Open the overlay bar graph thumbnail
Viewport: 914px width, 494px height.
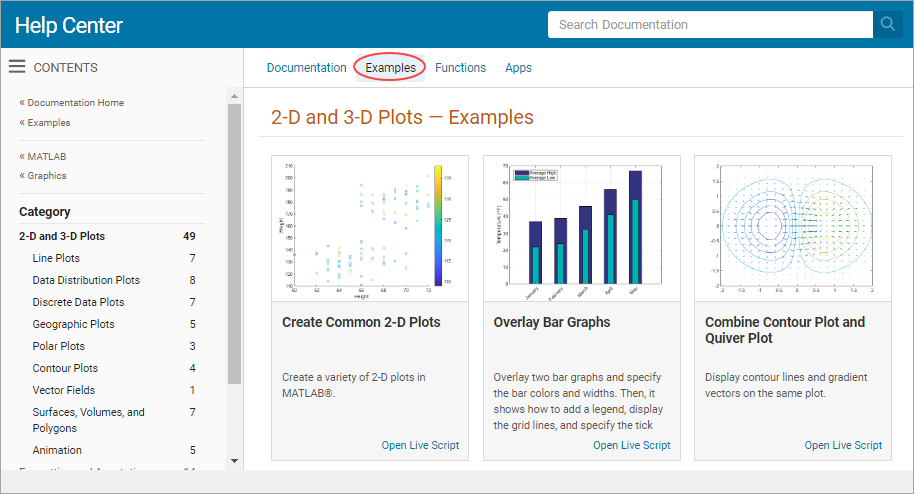pos(581,227)
